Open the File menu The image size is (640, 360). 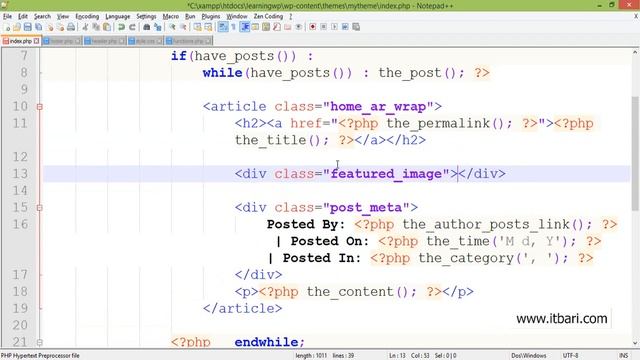pos(7,16)
